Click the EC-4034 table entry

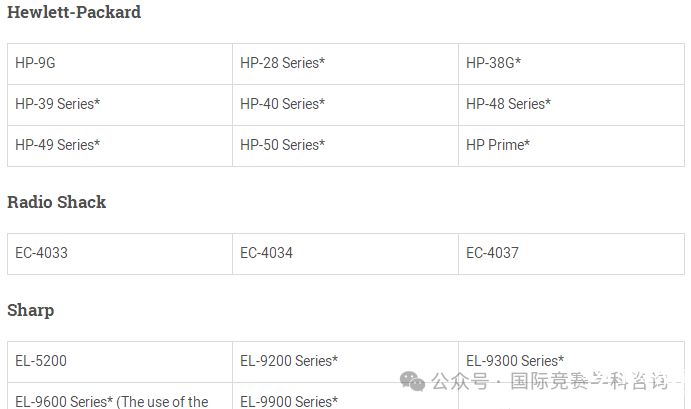(x=346, y=254)
